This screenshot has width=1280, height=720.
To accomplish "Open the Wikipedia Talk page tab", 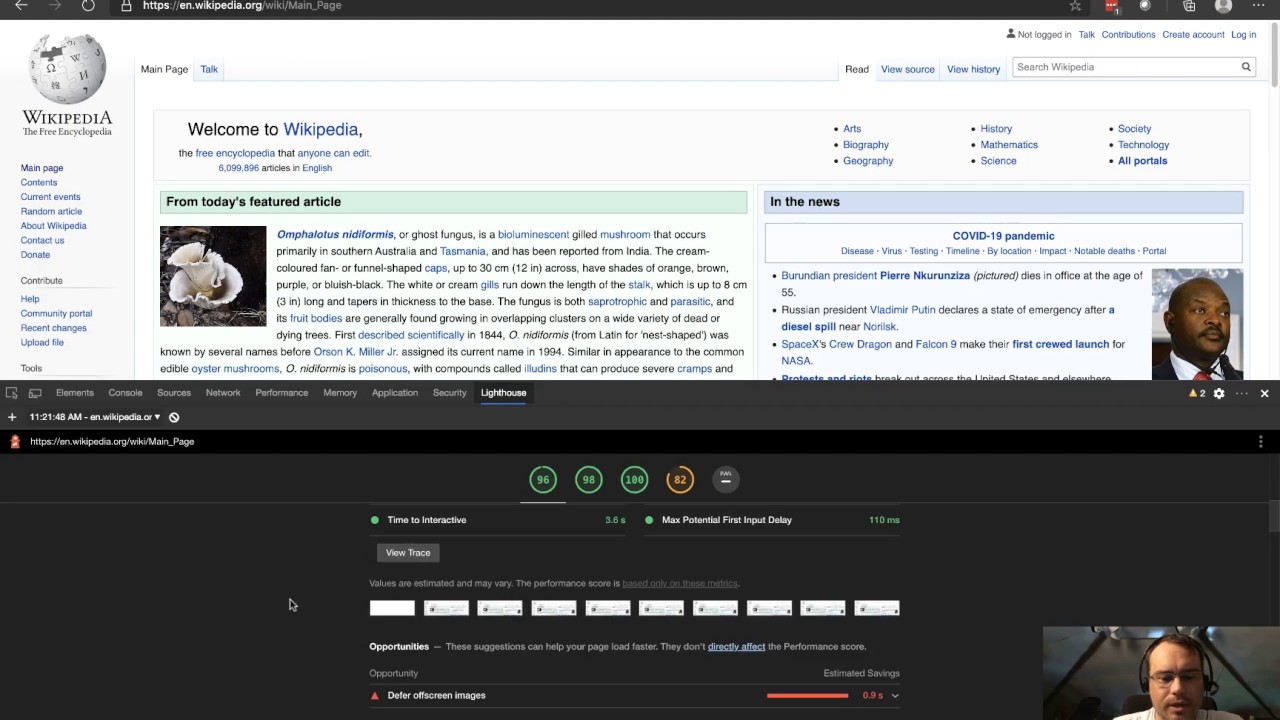I will (x=209, y=69).
